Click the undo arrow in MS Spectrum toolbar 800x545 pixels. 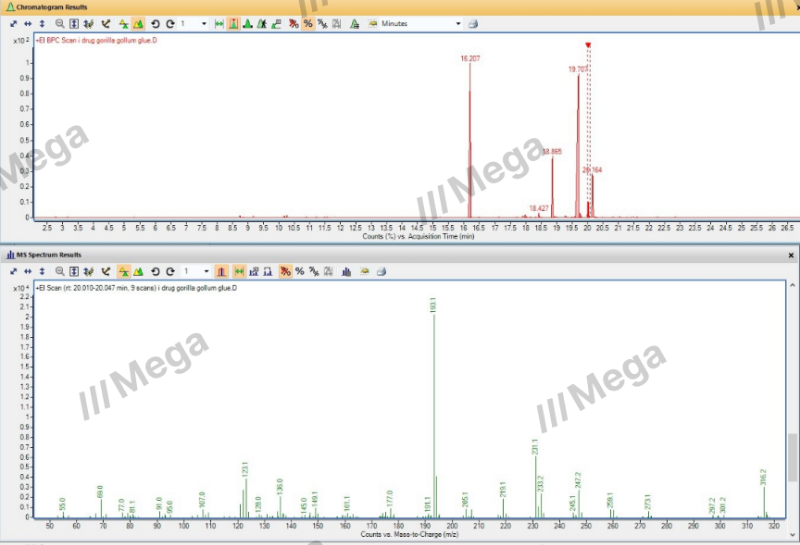click(155, 271)
